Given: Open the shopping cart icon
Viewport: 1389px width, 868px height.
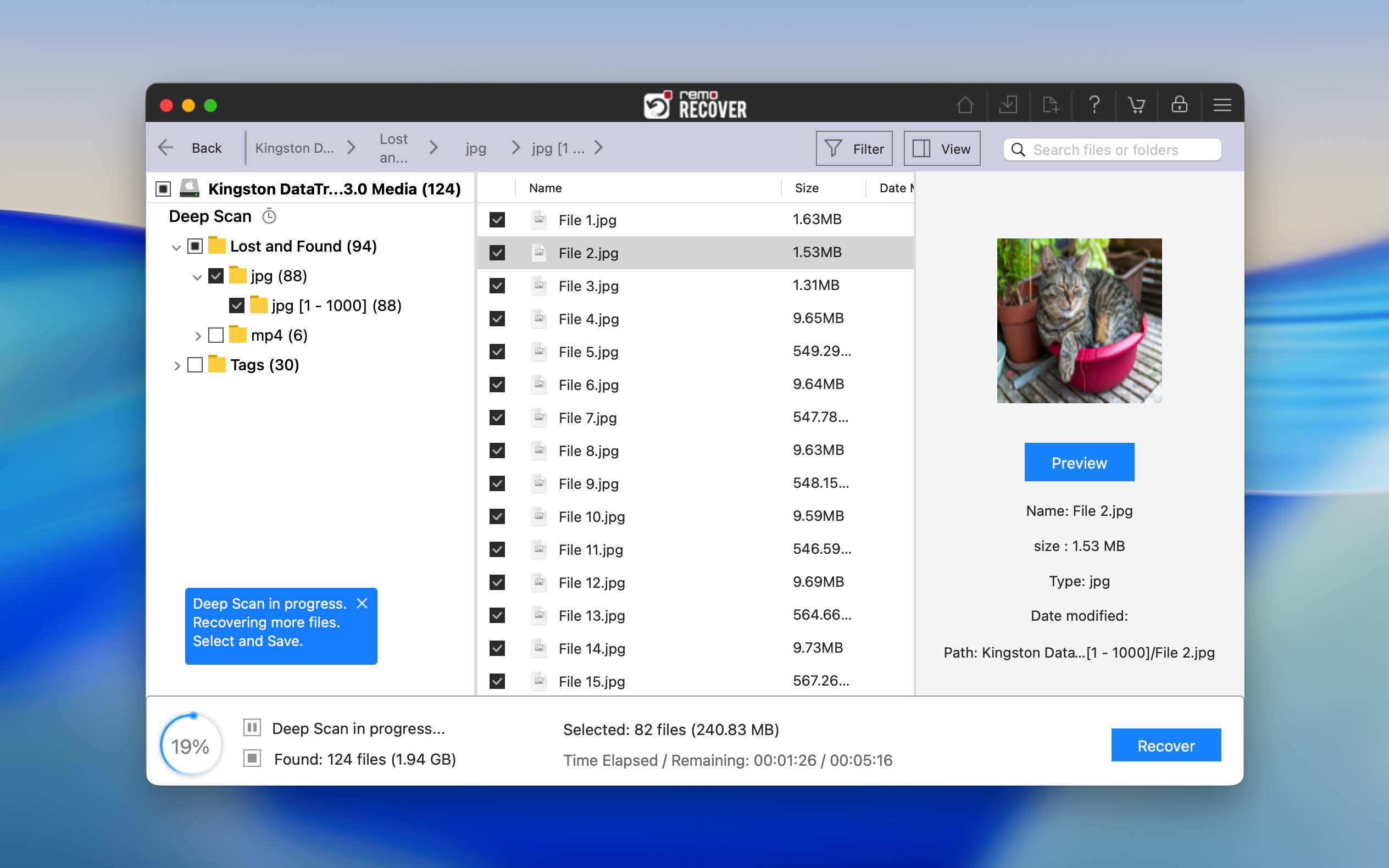Looking at the screenshot, I should coord(1137,105).
